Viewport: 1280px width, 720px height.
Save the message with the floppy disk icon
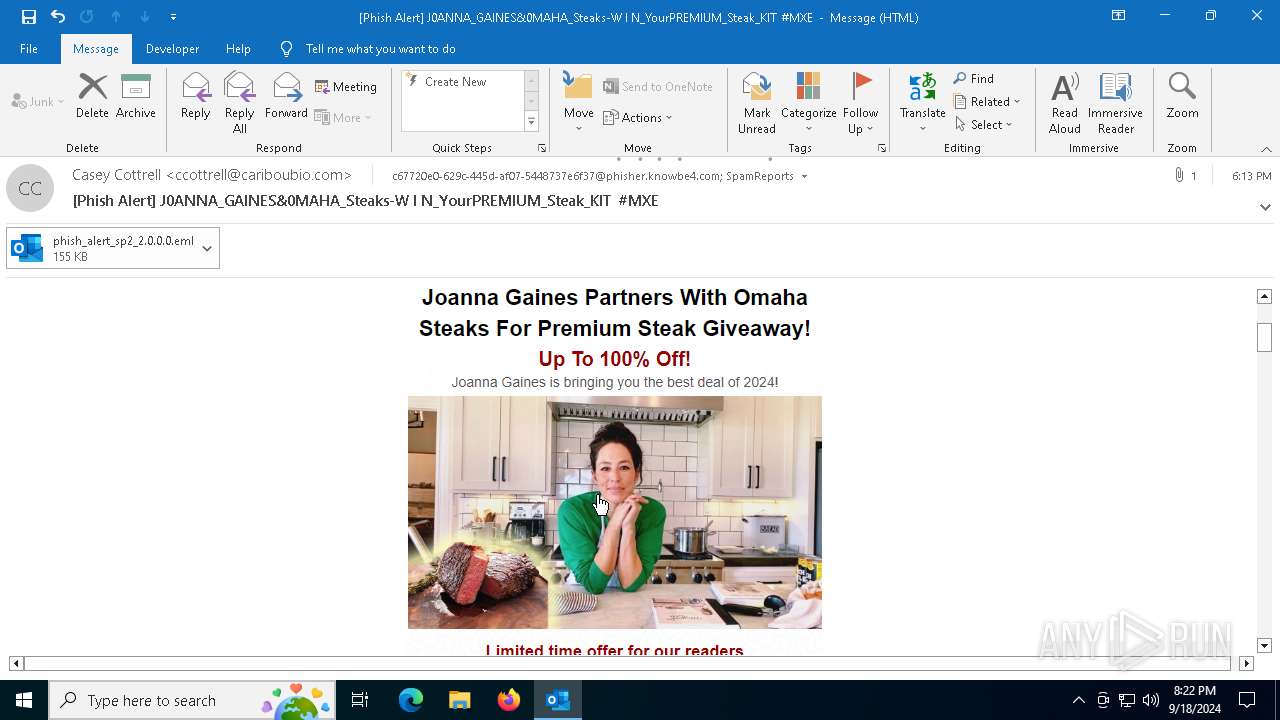click(x=29, y=17)
